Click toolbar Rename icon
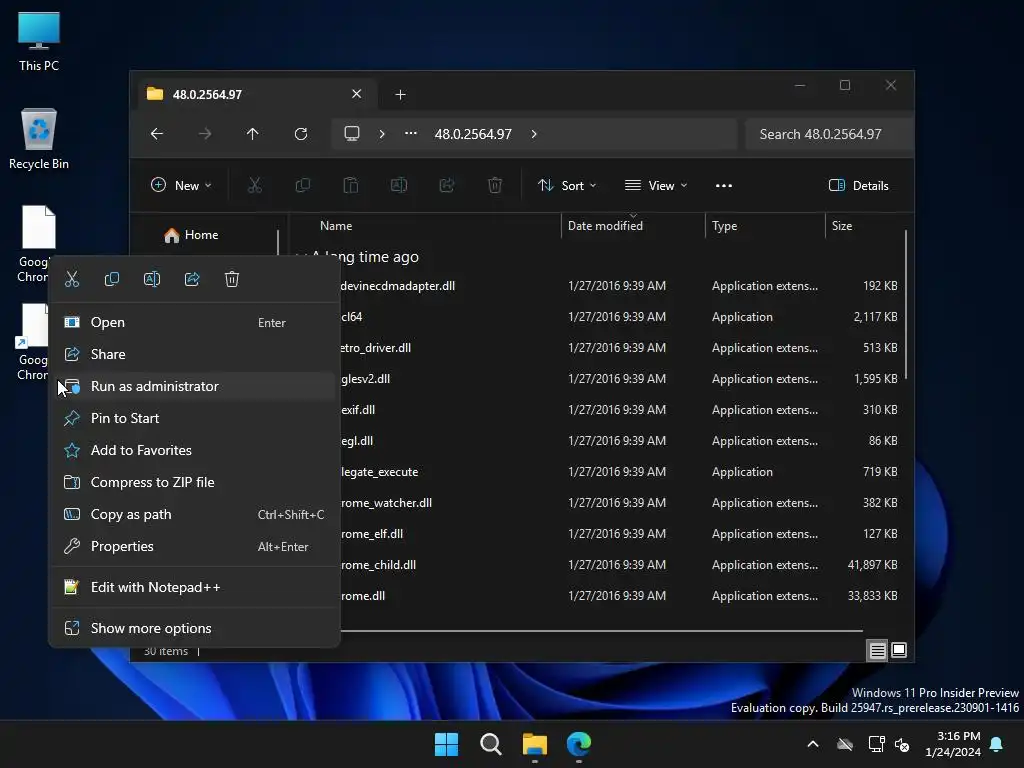This screenshot has width=1024, height=768. point(399,185)
